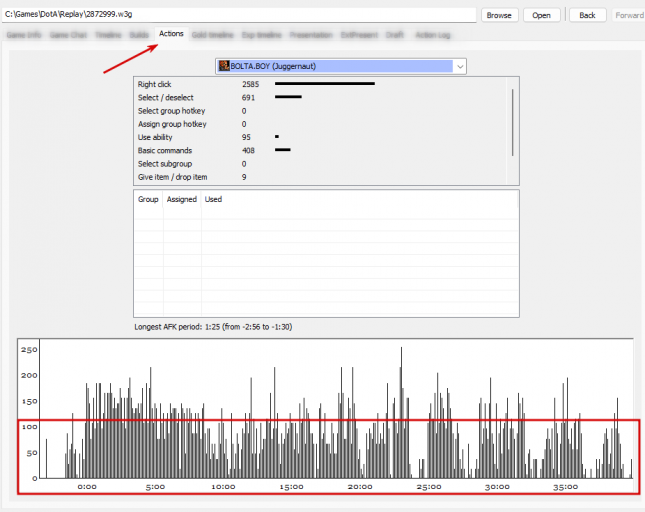The height and width of the screenshot is (512, 645).
Task: Click the Open button
Action: click(x=541, y=15)
